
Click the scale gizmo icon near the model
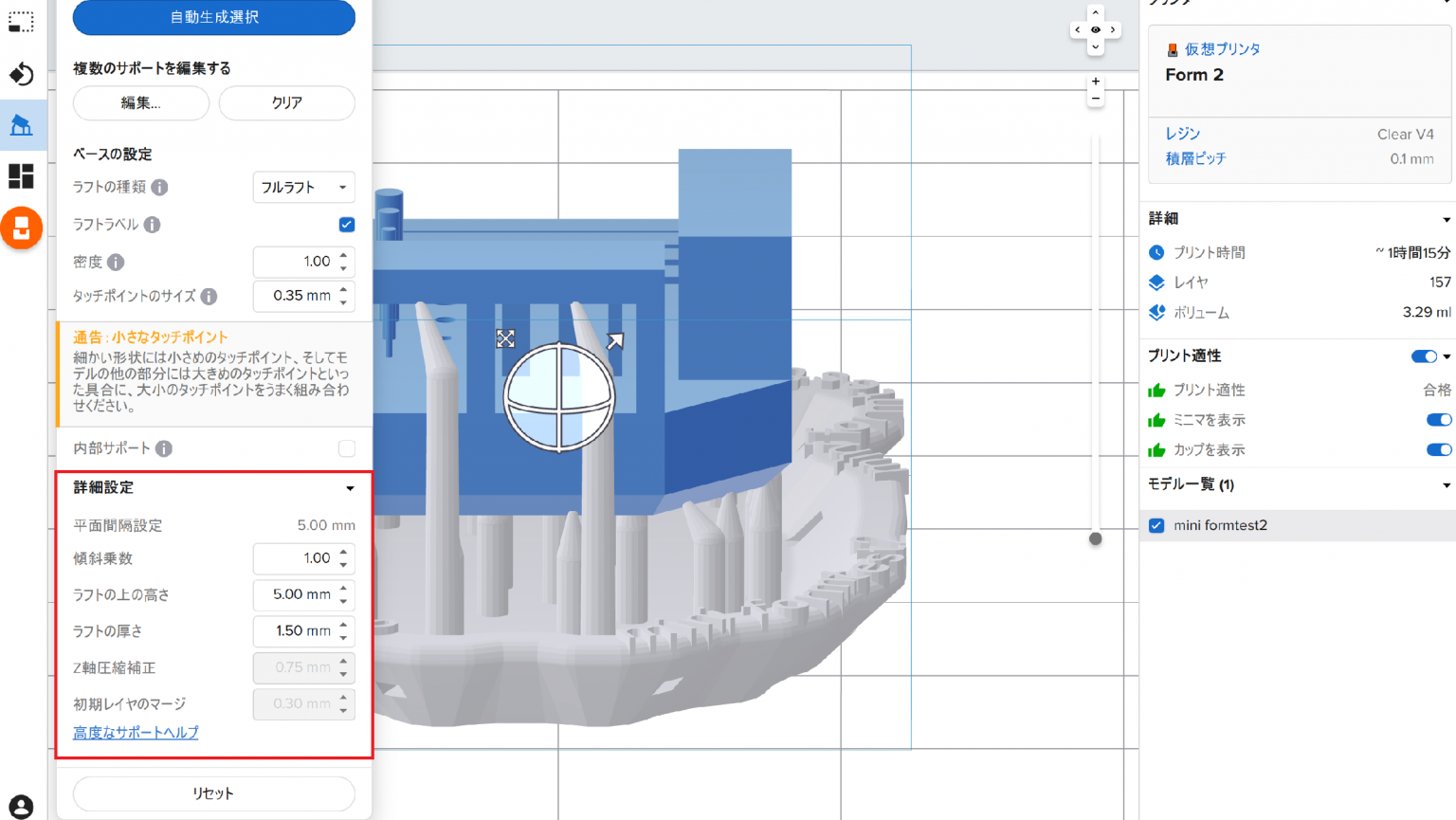point(505,338)
